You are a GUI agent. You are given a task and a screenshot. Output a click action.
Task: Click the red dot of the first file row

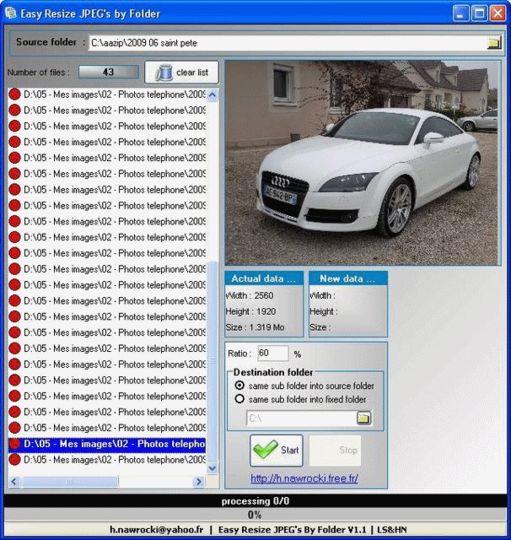click(15, 94)
